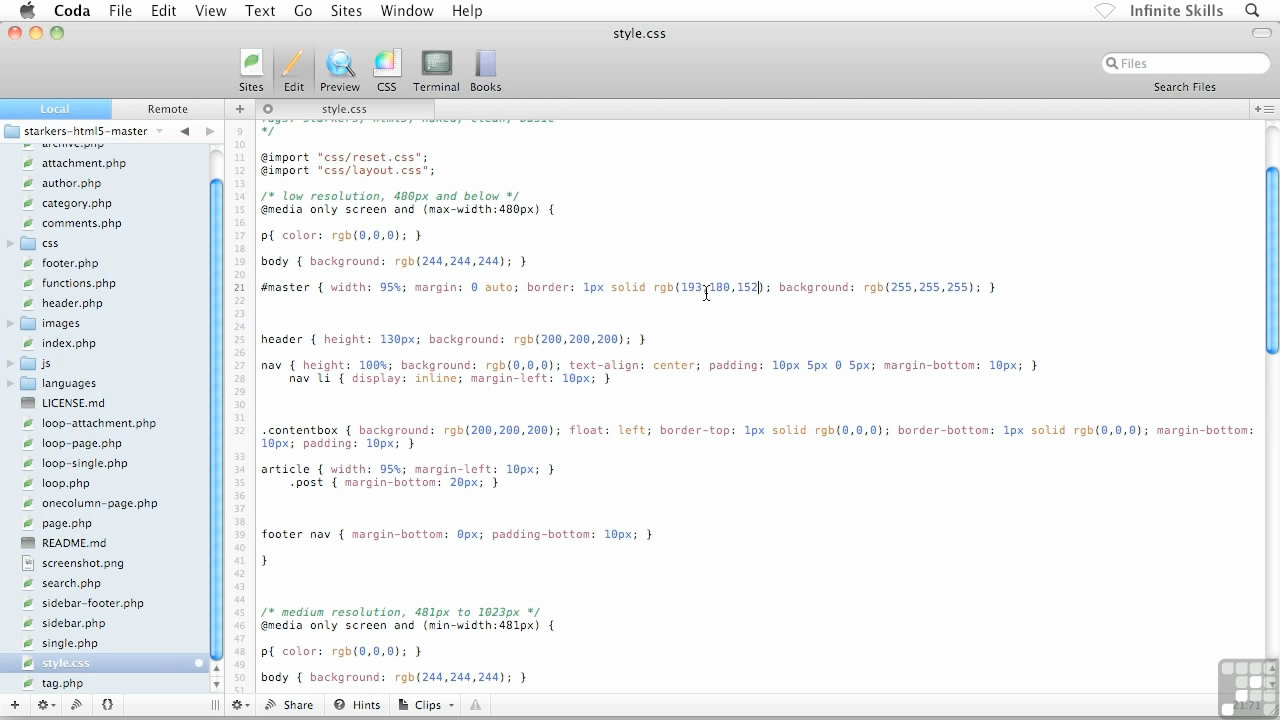1280x720 pixels.
Task: Open the Coda application menu
Action: coord(72,11)
